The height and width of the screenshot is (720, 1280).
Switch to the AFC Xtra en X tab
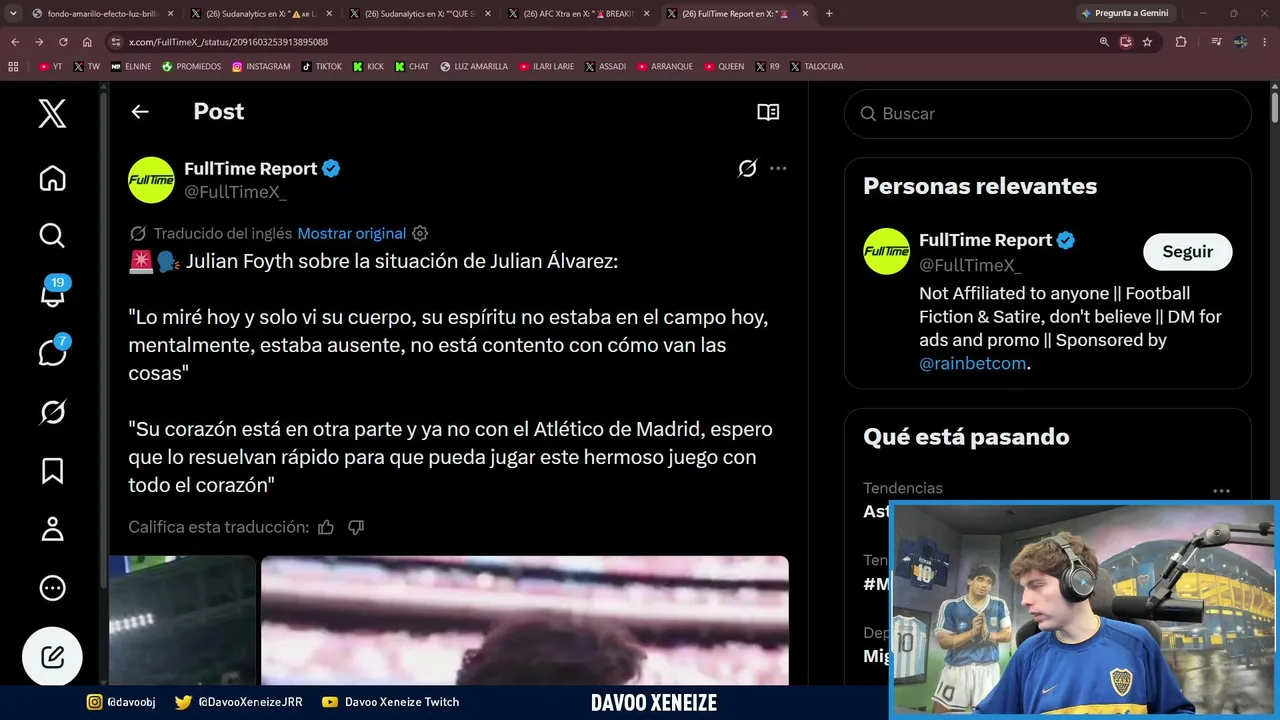click(x=578, y=14)
